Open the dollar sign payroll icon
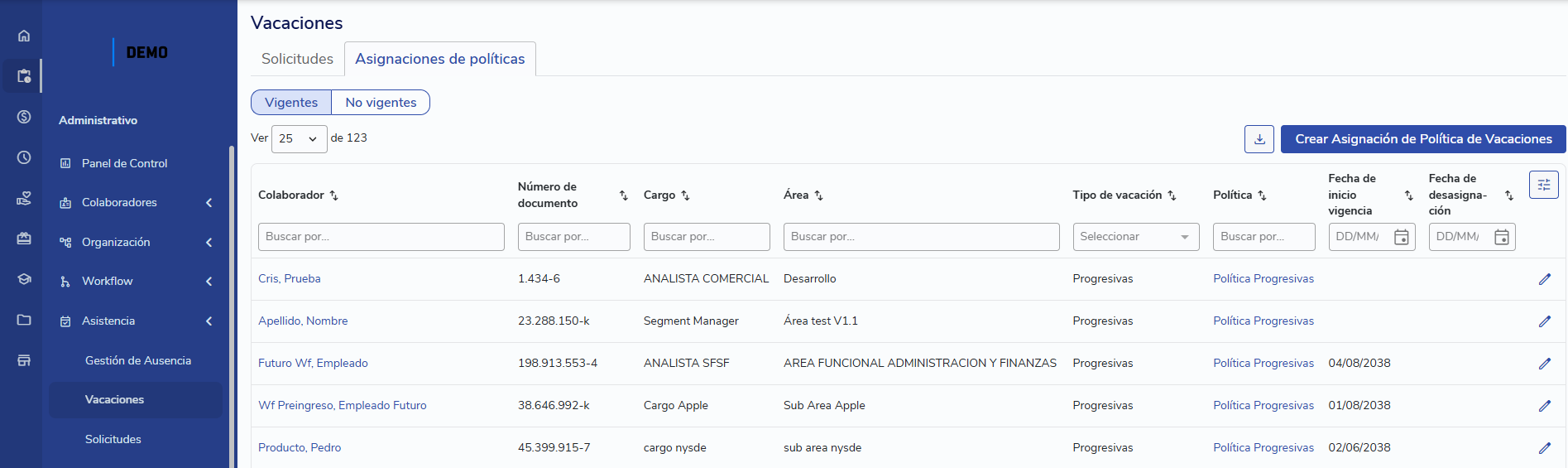This screenshot has width=1568, height=468. pyautogui.click(x=24, y=117)
